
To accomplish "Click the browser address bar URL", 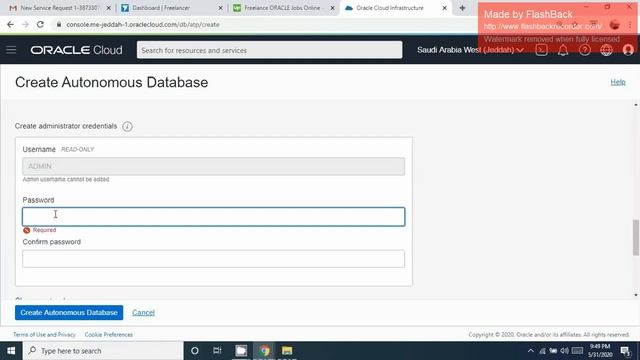I will pyautogui.click(x=142, y=24).
